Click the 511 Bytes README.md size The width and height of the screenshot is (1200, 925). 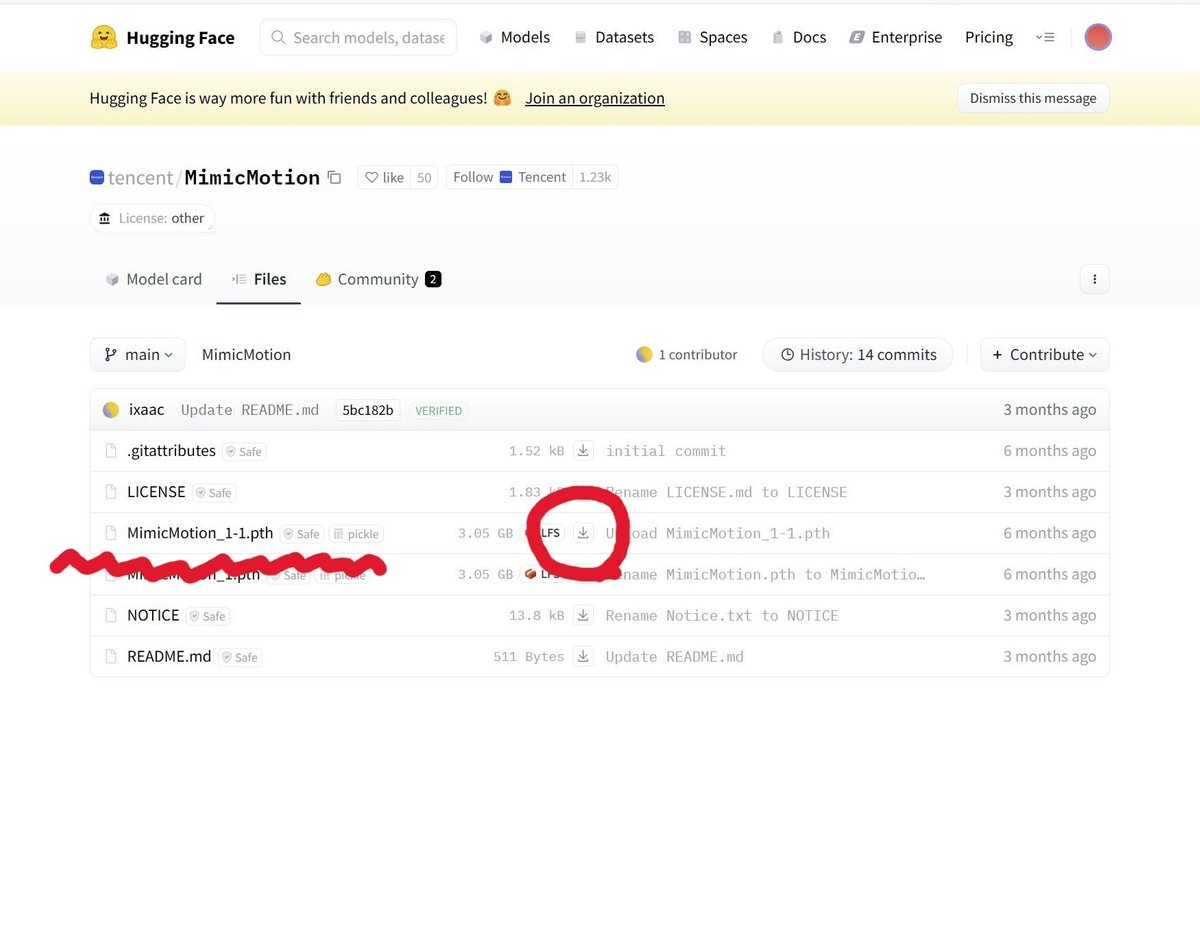529,656
